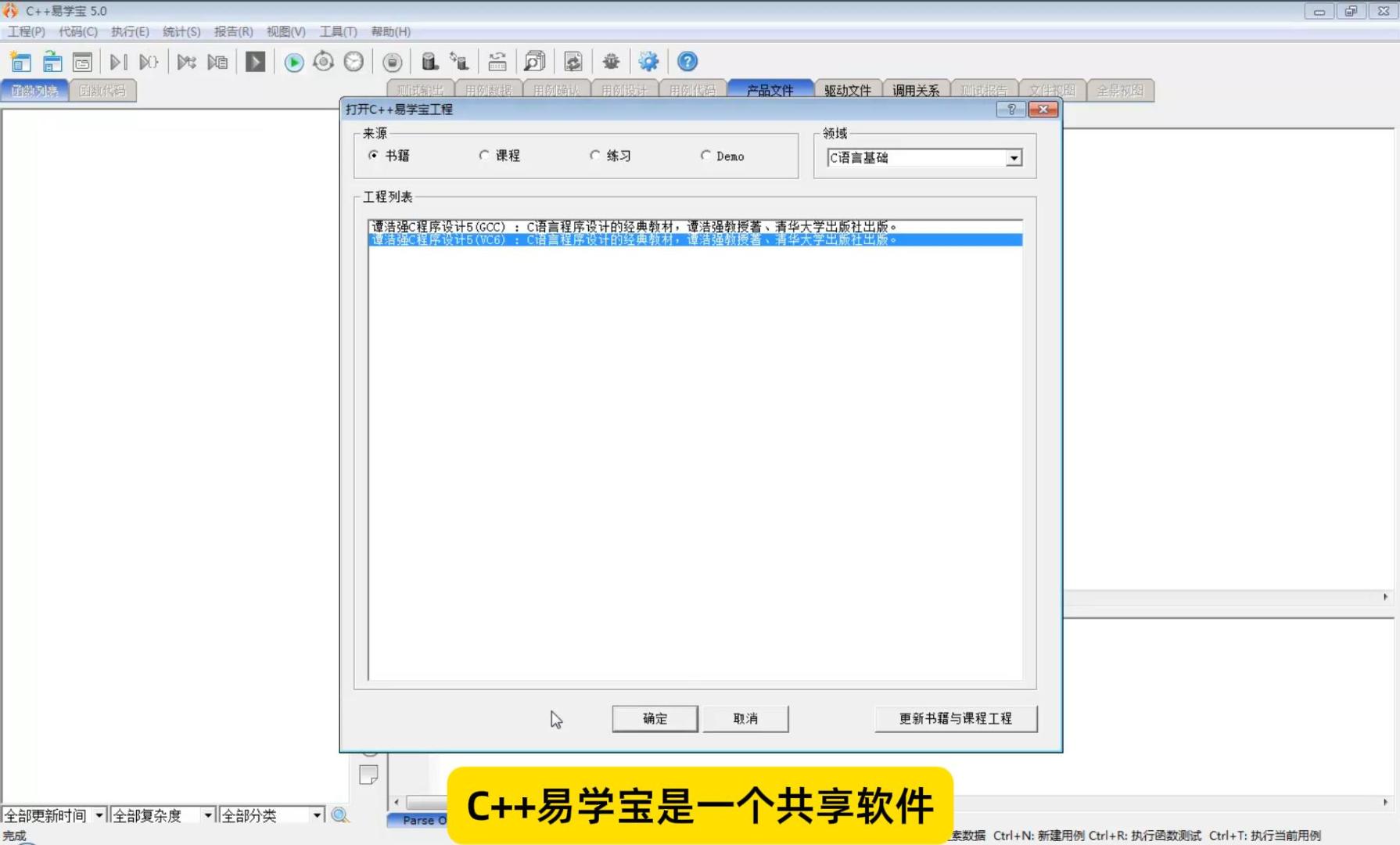Click the green circular run icon

point(293,62)
